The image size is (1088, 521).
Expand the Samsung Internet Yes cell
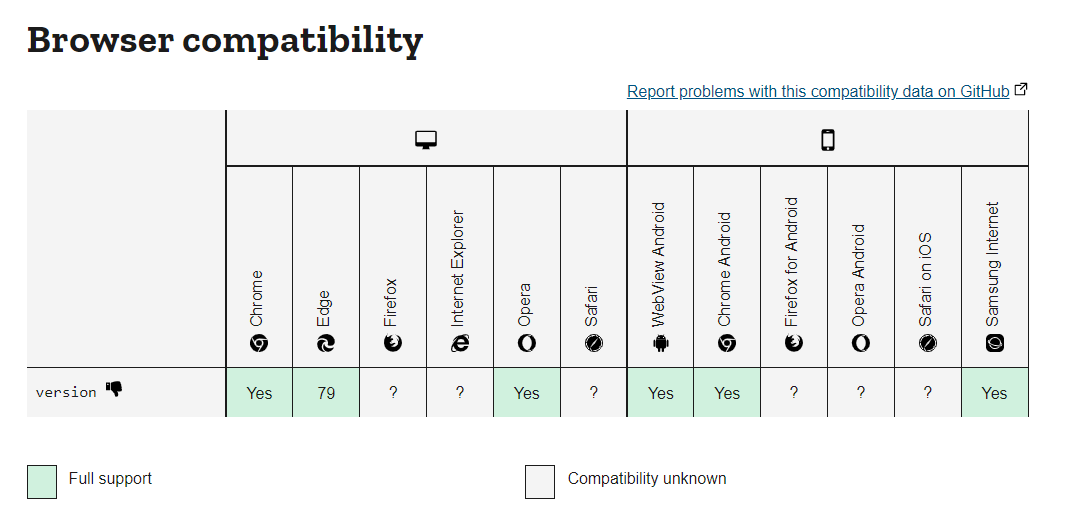coord(994,393)
